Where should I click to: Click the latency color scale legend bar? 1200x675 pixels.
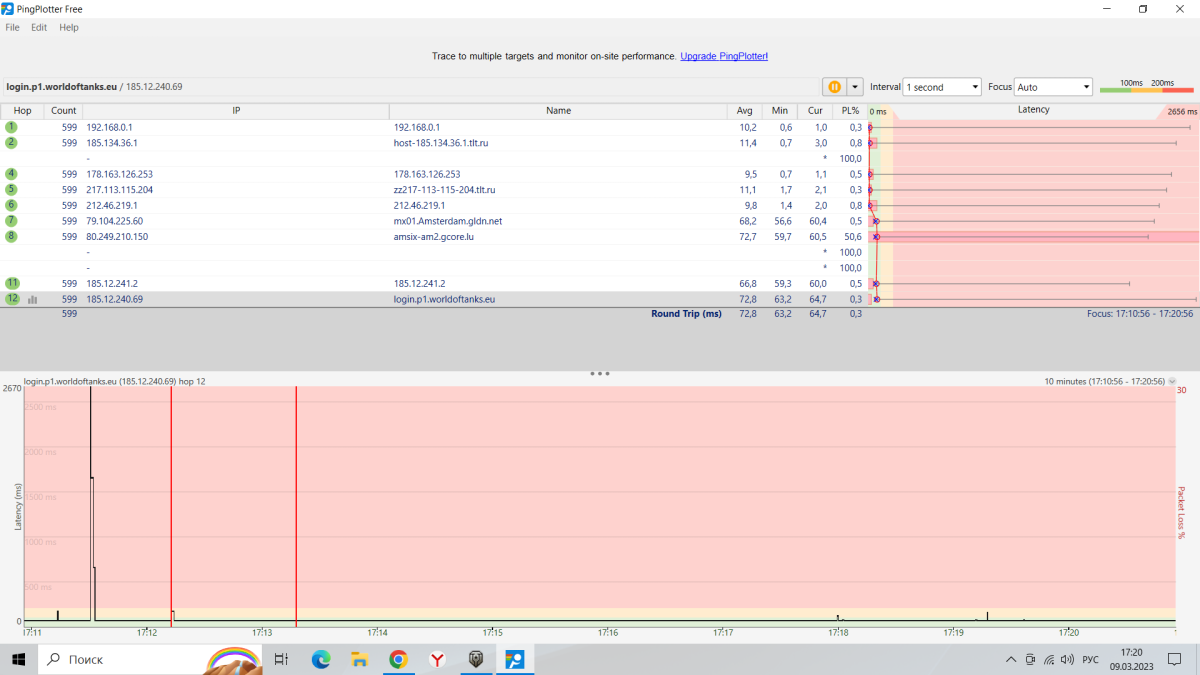tap(1146, 91)
